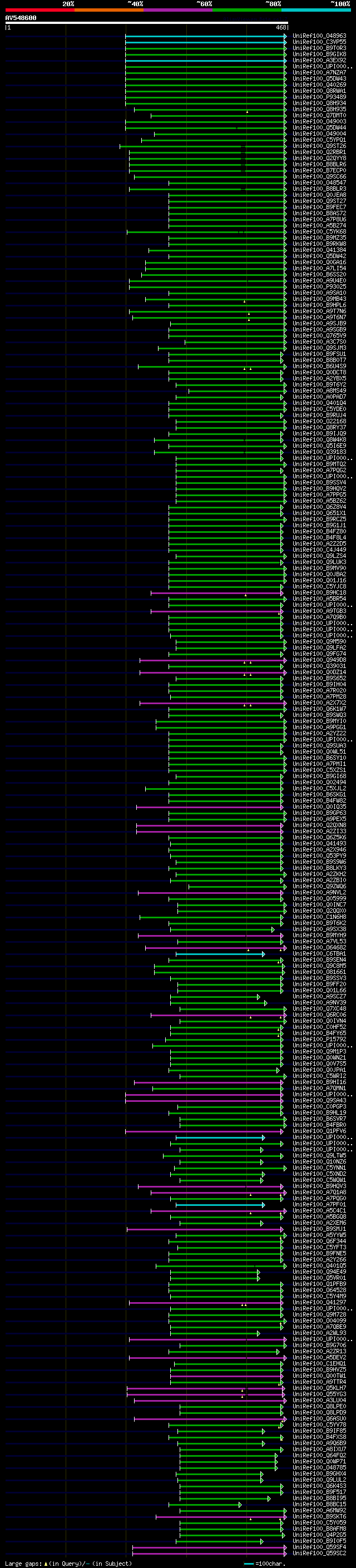Open hit UniRef100_O48963

319,36
